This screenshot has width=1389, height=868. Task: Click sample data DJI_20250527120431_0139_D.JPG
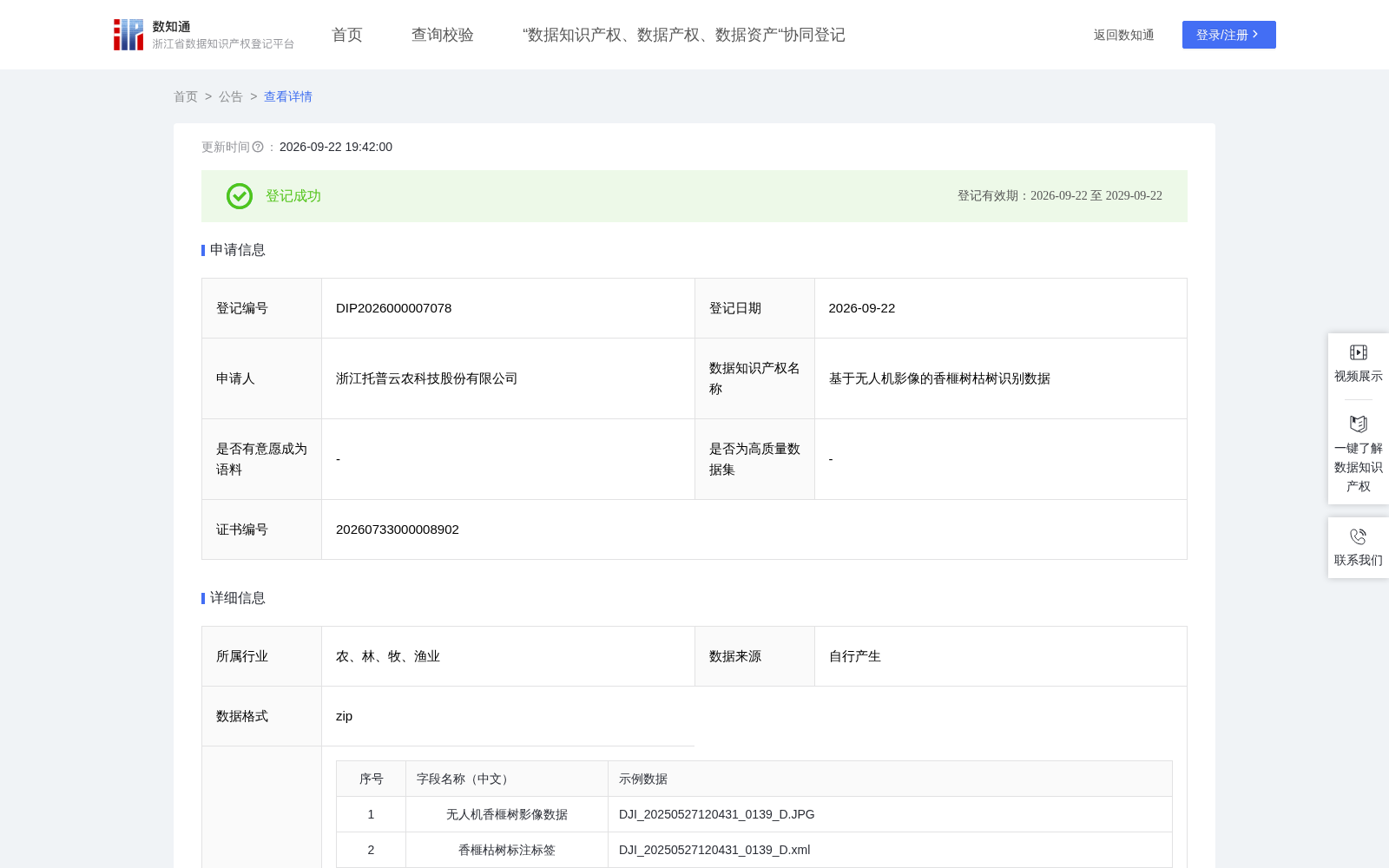717,814
